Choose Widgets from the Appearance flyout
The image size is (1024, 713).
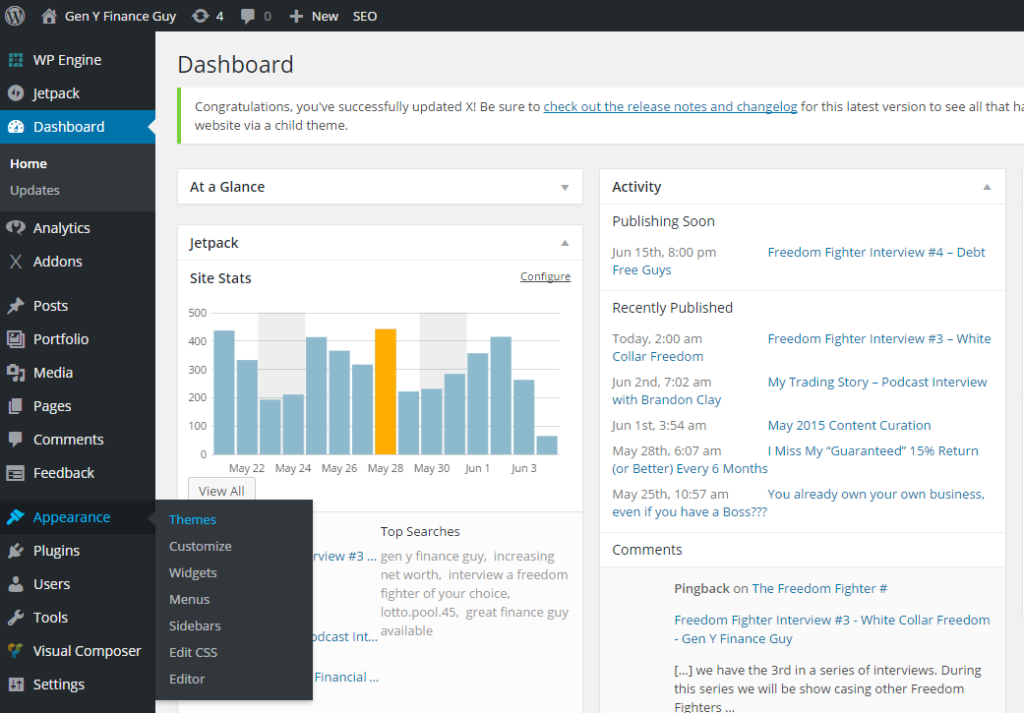tap(193, 573)
